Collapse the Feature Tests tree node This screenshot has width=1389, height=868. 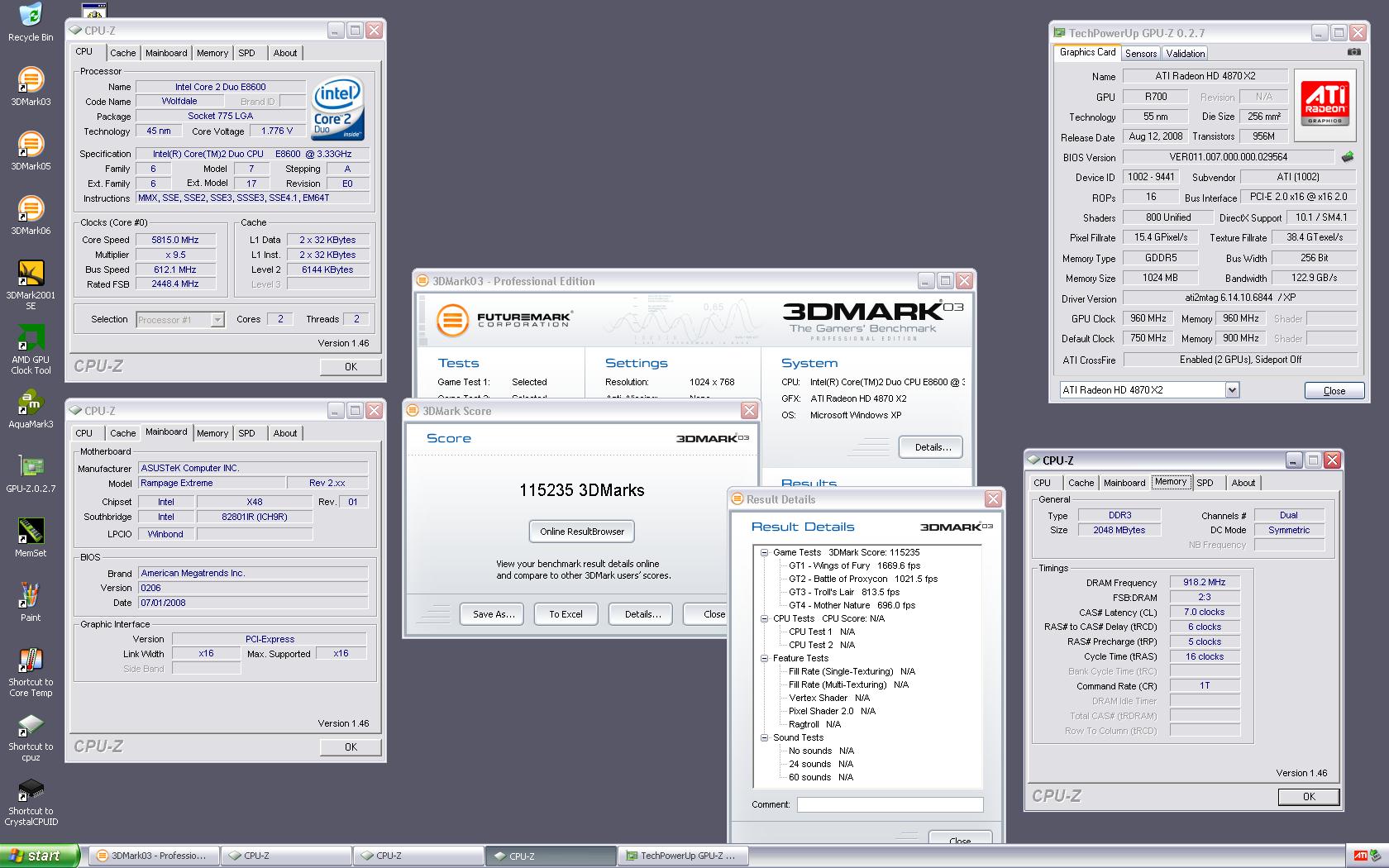(x=765, y=658)
